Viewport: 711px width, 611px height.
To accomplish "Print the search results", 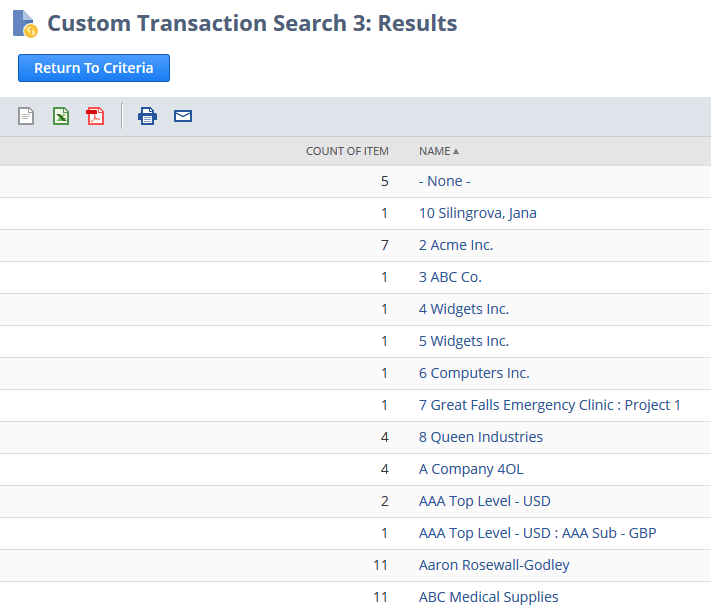I will click(x=147, y=116).
